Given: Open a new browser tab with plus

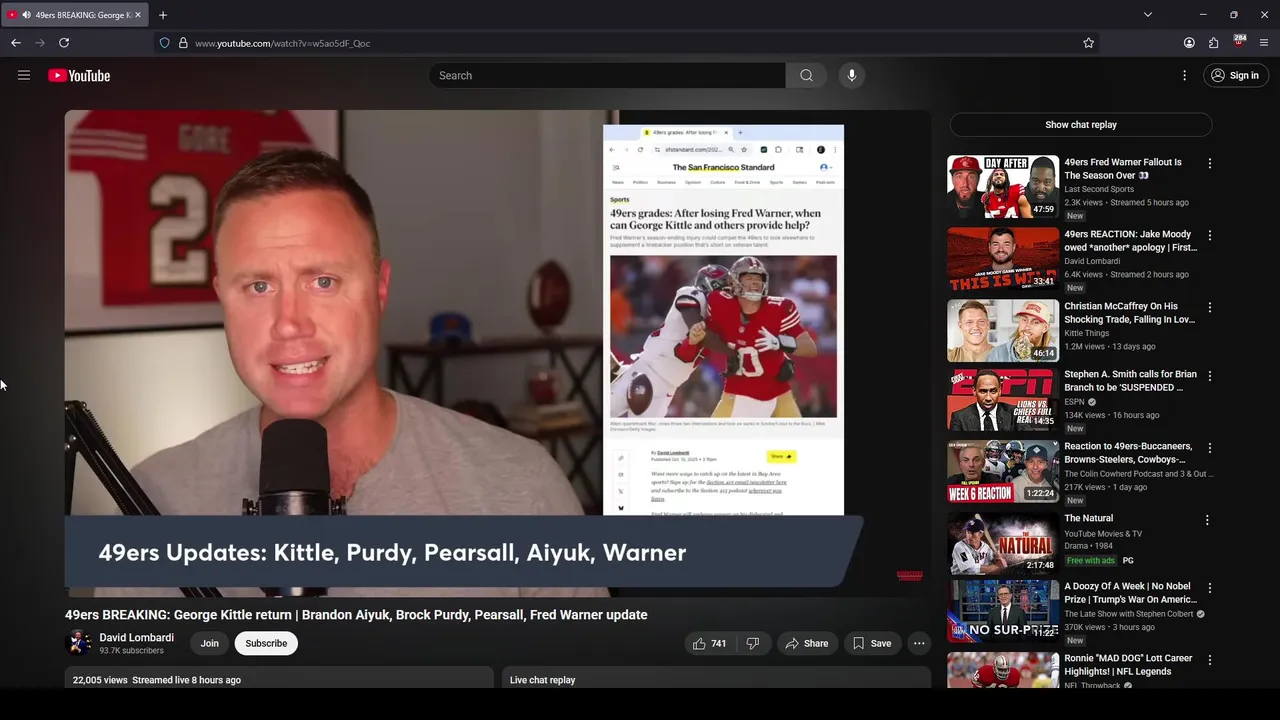Looking at the screenshot, I should [163, 15].
